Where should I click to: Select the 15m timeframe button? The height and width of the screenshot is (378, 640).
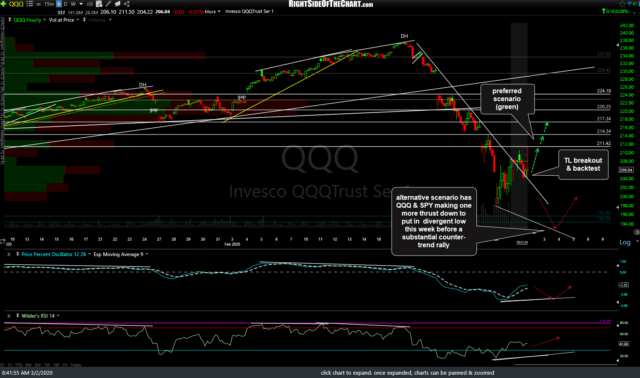pos(49,4)
